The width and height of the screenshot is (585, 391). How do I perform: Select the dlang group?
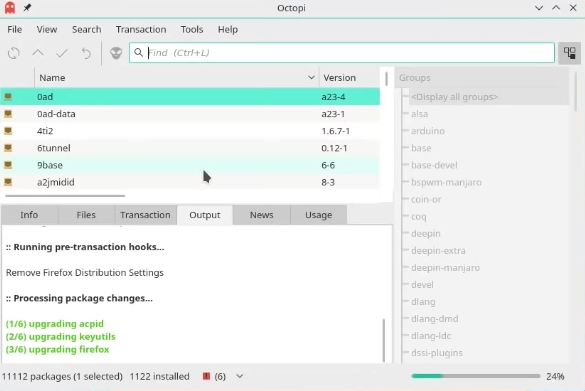click(423, 302)
